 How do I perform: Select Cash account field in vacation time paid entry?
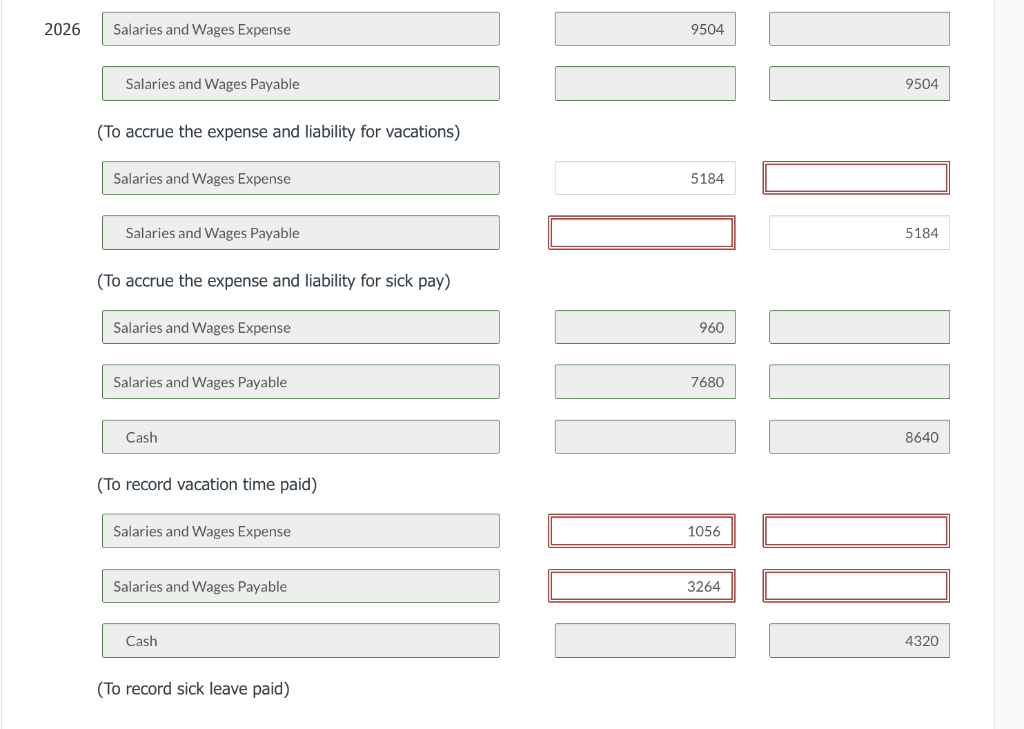300,437
